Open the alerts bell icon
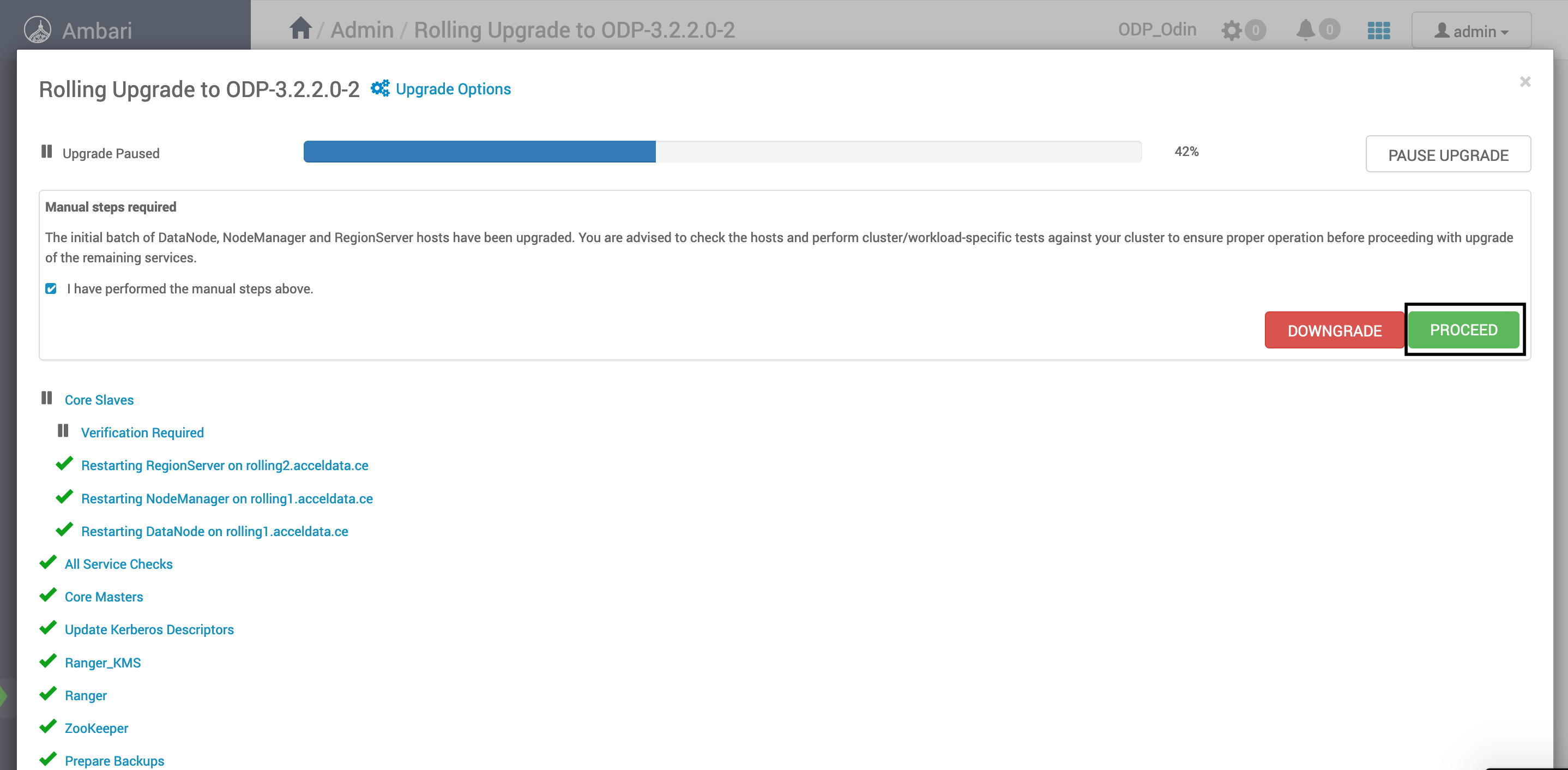 [x=1305, y=30]
